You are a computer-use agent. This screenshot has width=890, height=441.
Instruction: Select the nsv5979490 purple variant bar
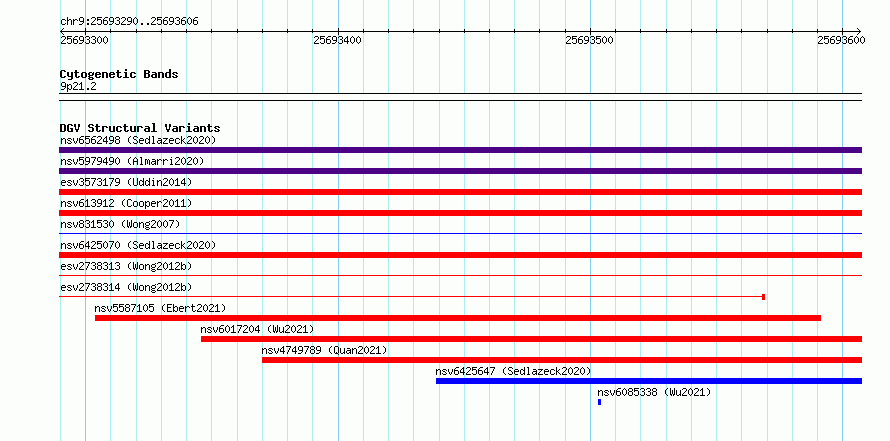pos(460,171)
